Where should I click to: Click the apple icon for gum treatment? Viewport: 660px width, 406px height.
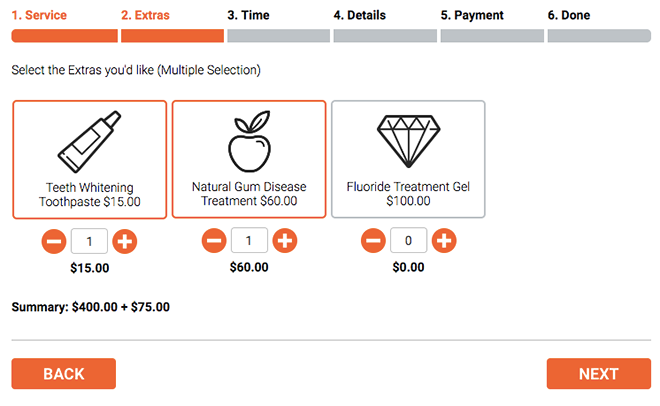coord(249,141)
